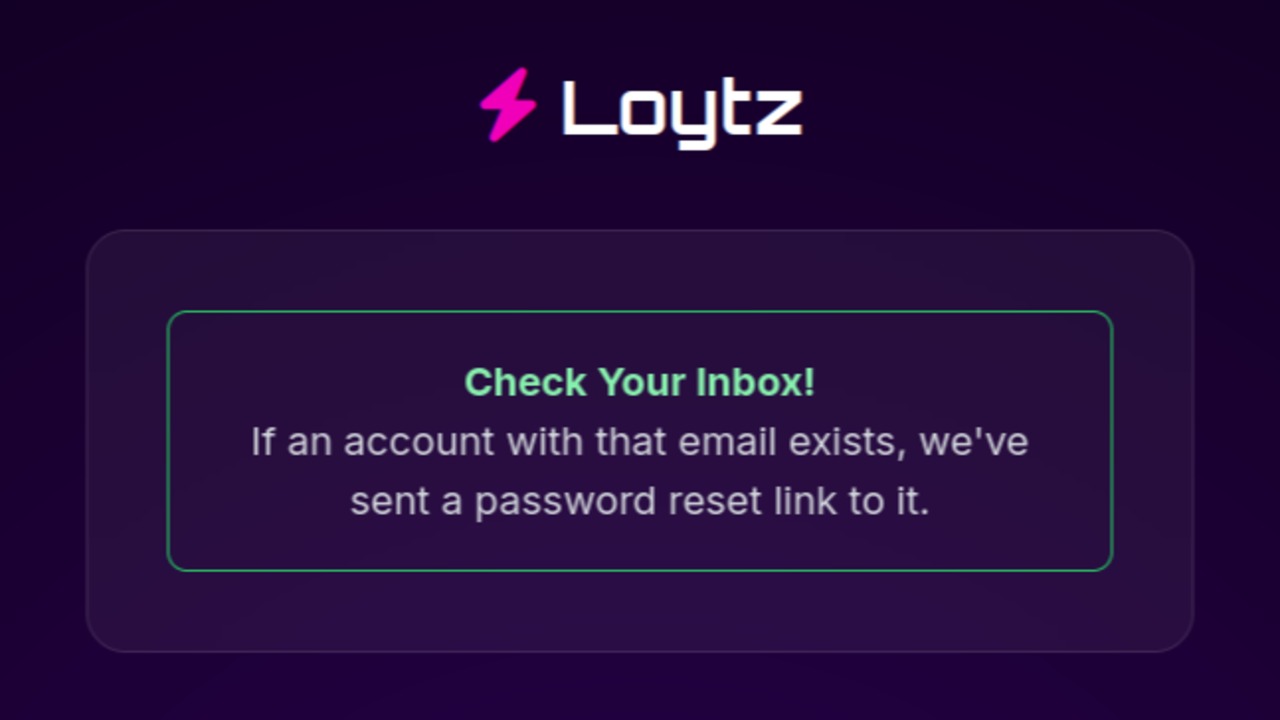Click the Loytz wordmark logo
1280x720 pixels.
coord(682,108)
